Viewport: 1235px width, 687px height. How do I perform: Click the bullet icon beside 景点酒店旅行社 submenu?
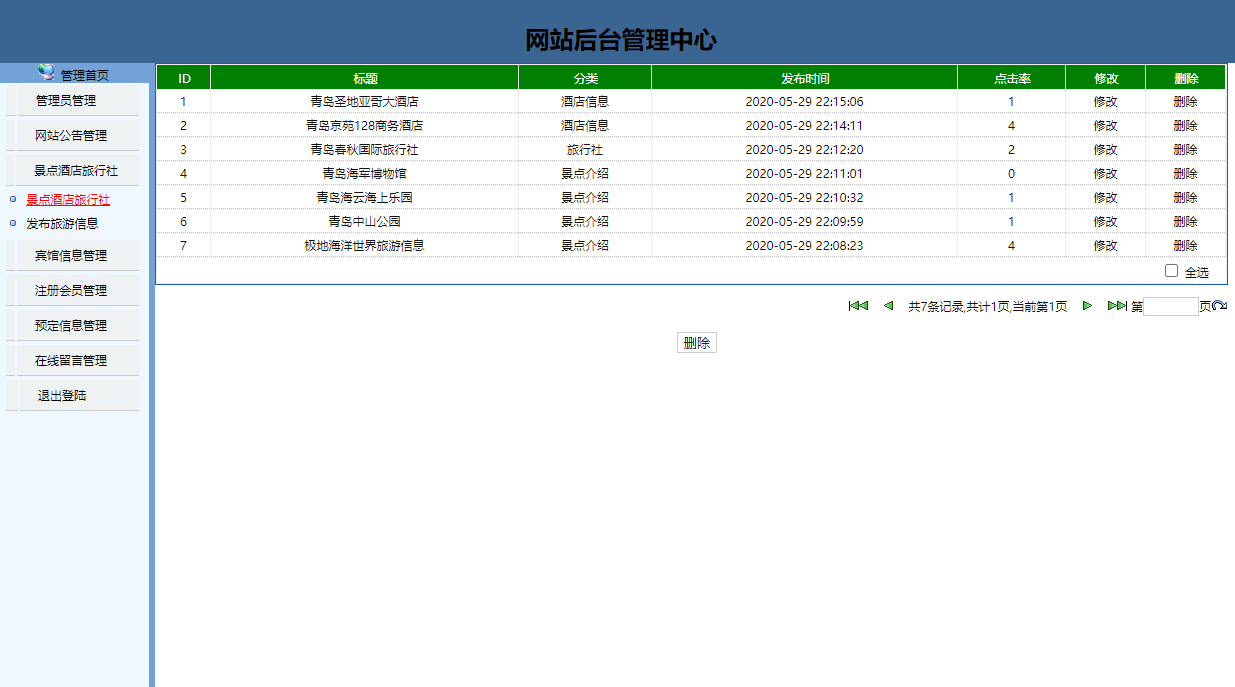coord(10,198)
